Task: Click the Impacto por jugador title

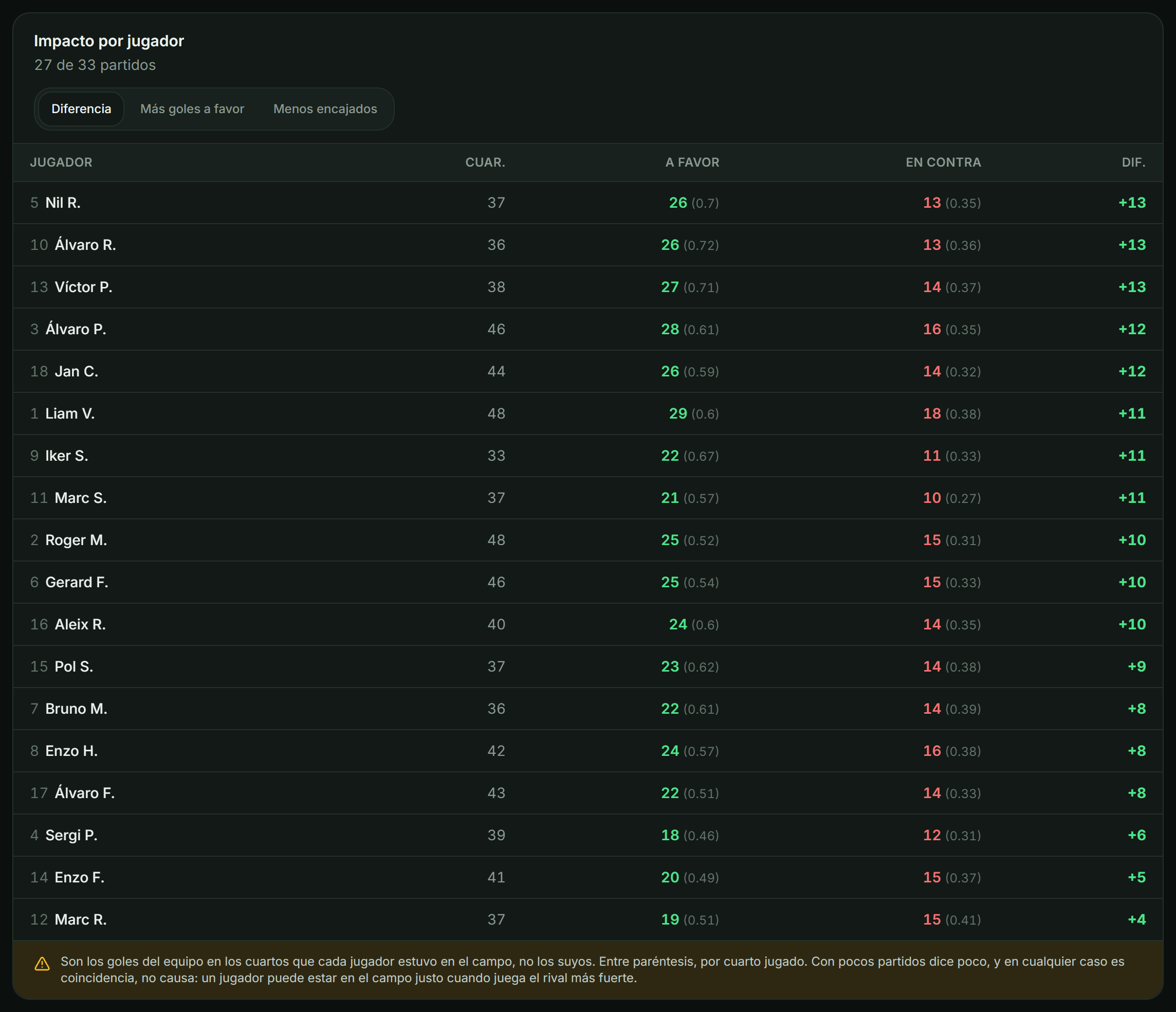Action: click(109, 41)
